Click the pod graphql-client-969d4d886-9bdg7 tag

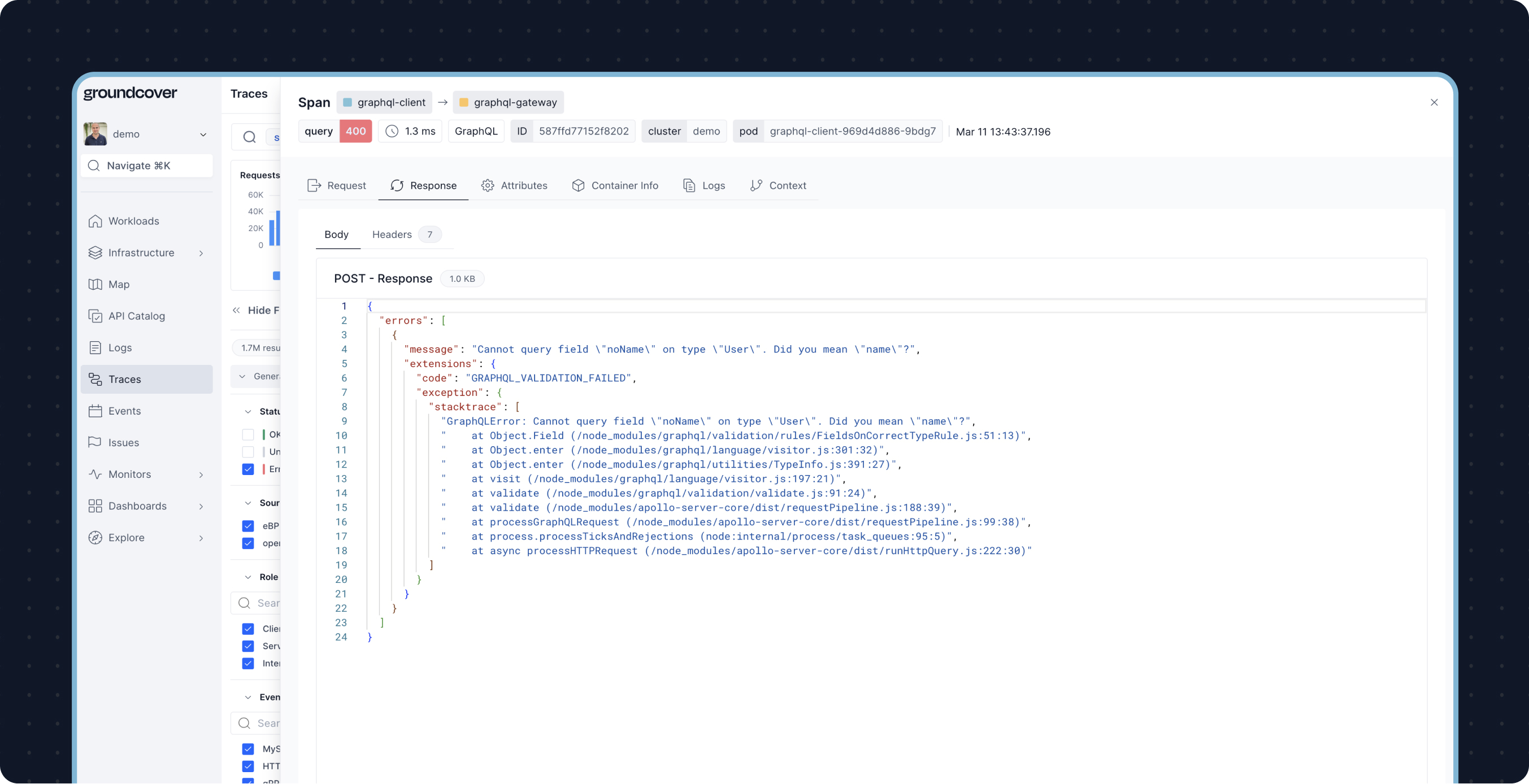coord(837,132)
